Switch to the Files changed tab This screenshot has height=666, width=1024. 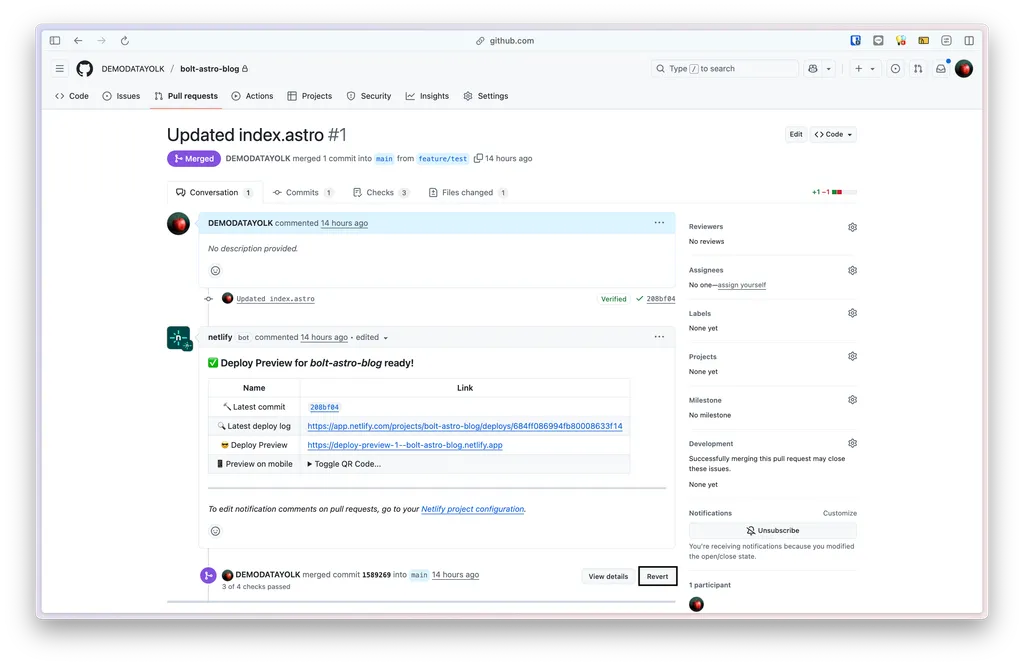(x=468, y=193)
